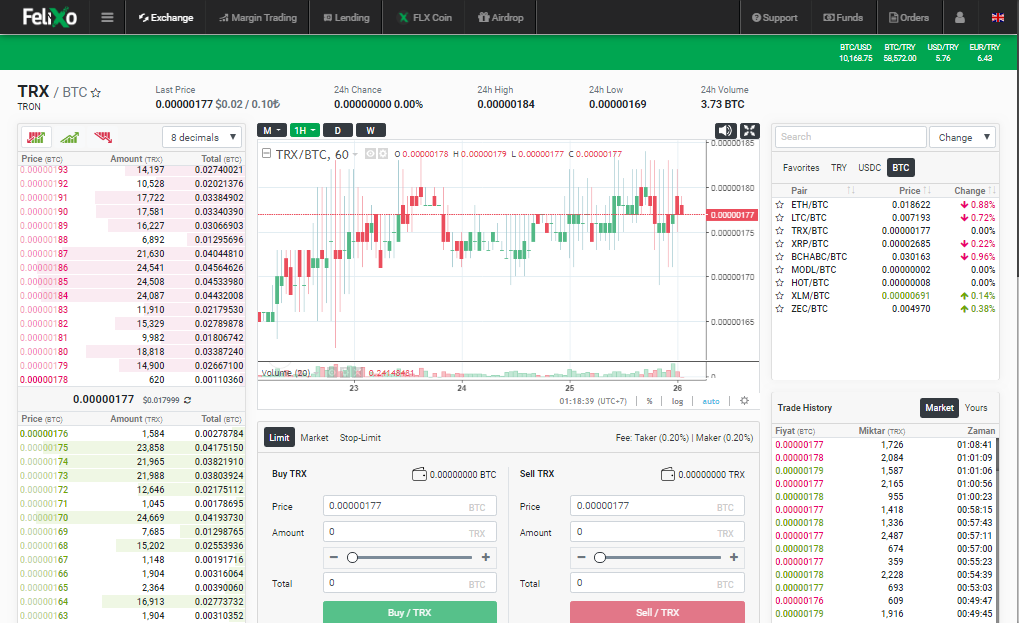Click the Buy TRX Price field

(x=409, y=506)
